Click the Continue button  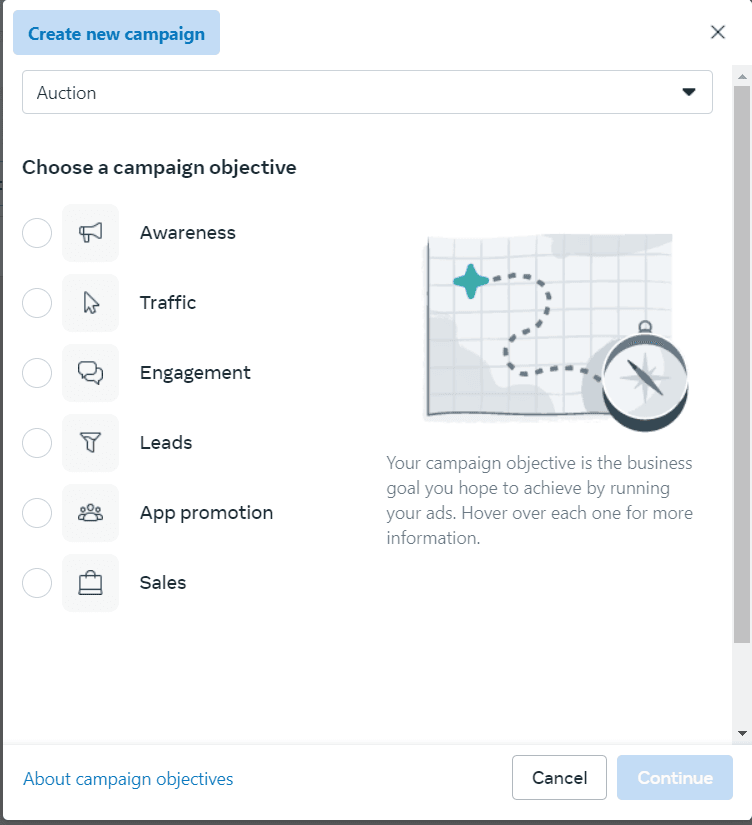point(675,778)
